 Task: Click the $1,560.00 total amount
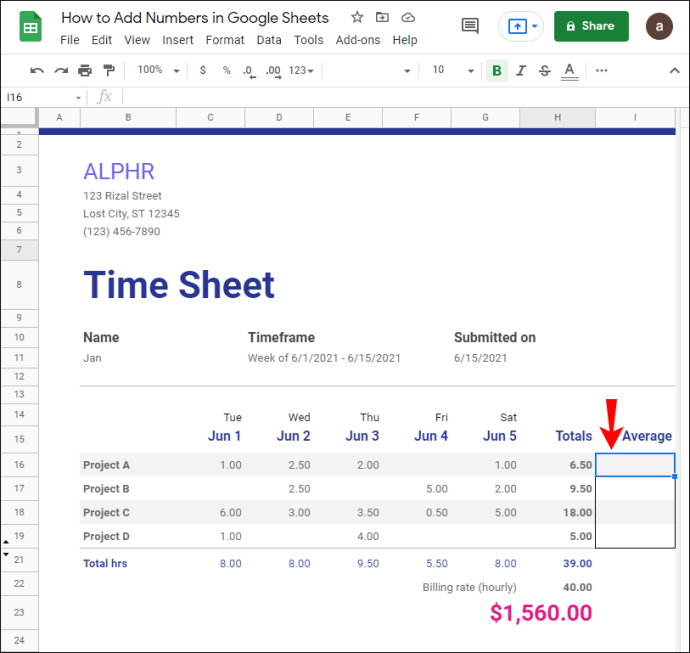point(541,613)
